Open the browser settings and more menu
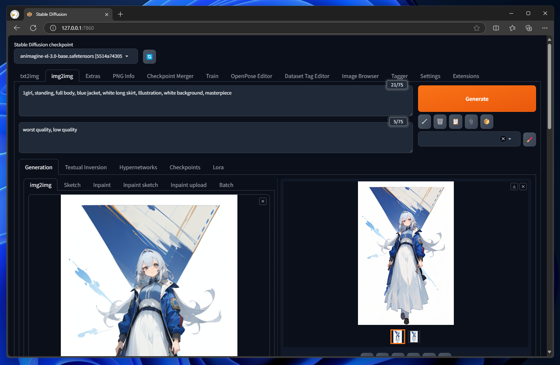Image resolution: width=560 pixels, height=365 pixels. coord(545,28)
